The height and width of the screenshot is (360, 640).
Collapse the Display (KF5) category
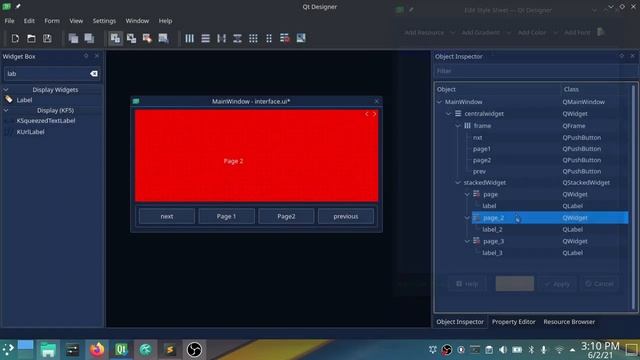coord(6,110)
